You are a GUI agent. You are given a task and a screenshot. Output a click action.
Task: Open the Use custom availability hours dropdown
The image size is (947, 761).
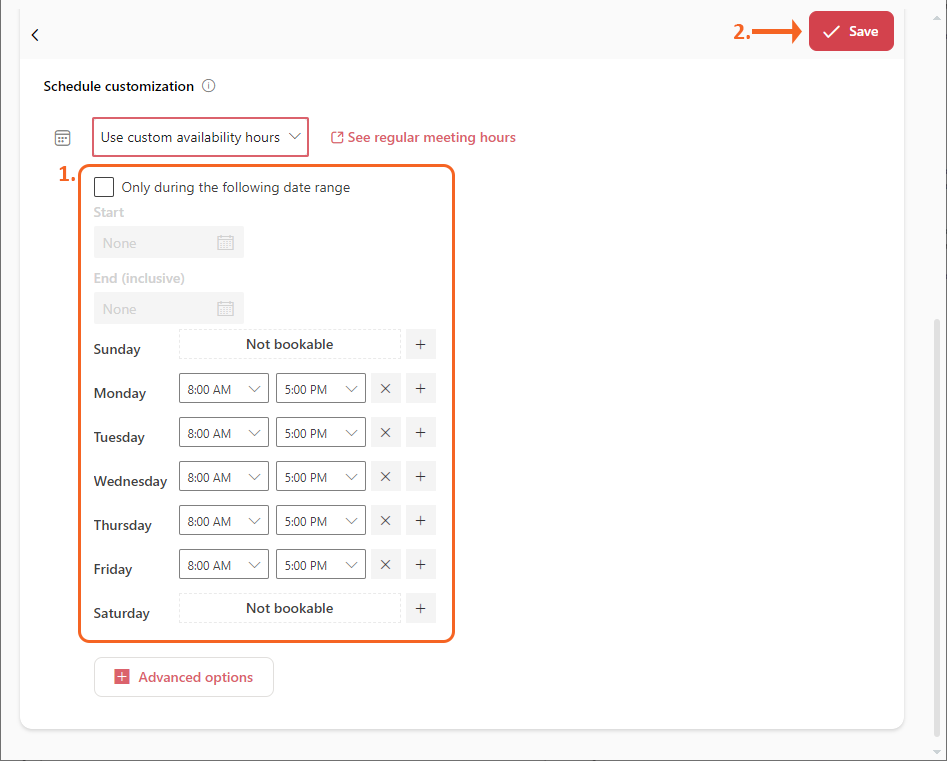pos(200,137)
